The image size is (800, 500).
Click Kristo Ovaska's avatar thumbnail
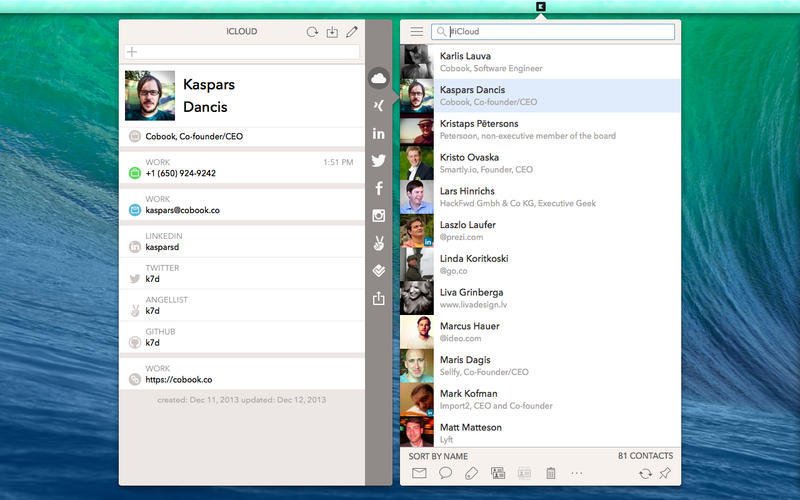417,163
